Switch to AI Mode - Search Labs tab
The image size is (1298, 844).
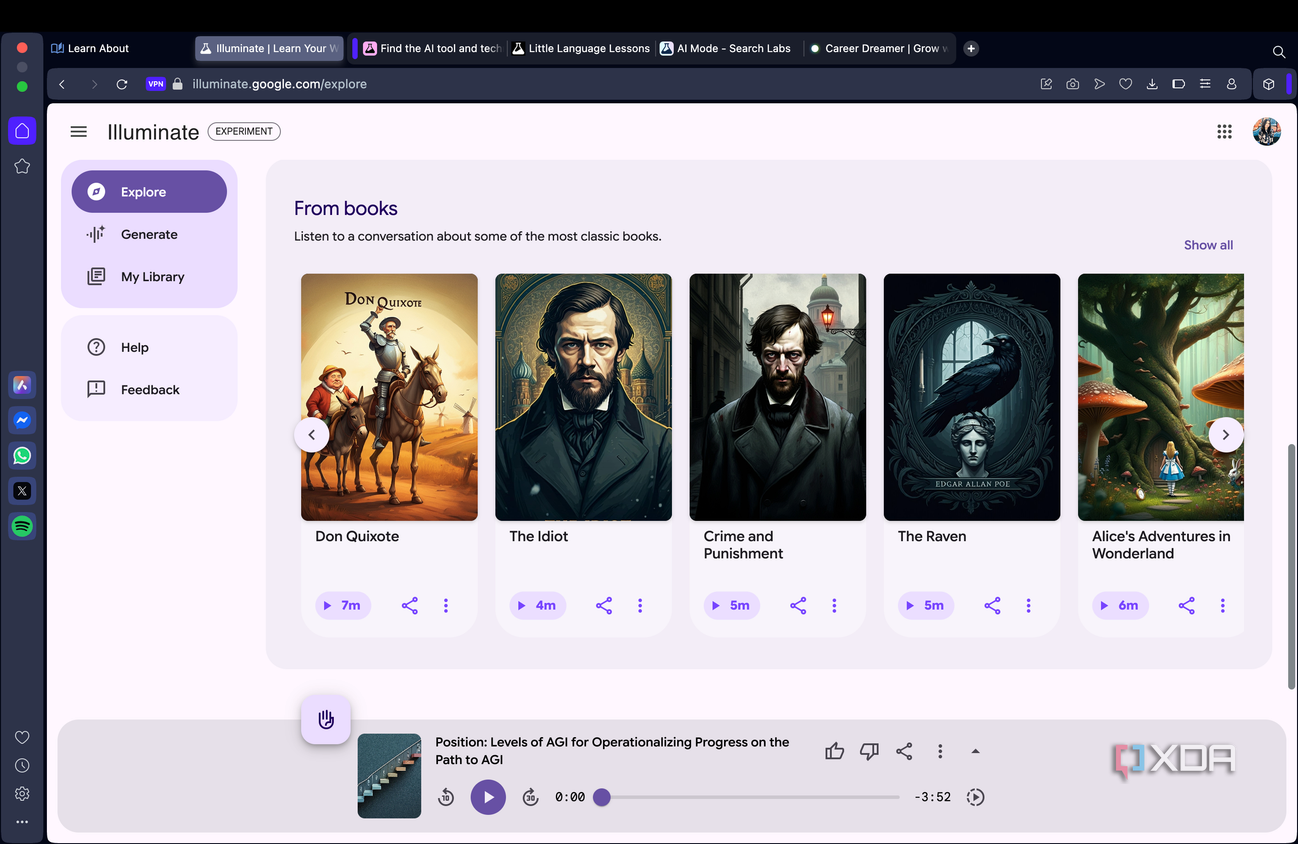click(727, 48)
